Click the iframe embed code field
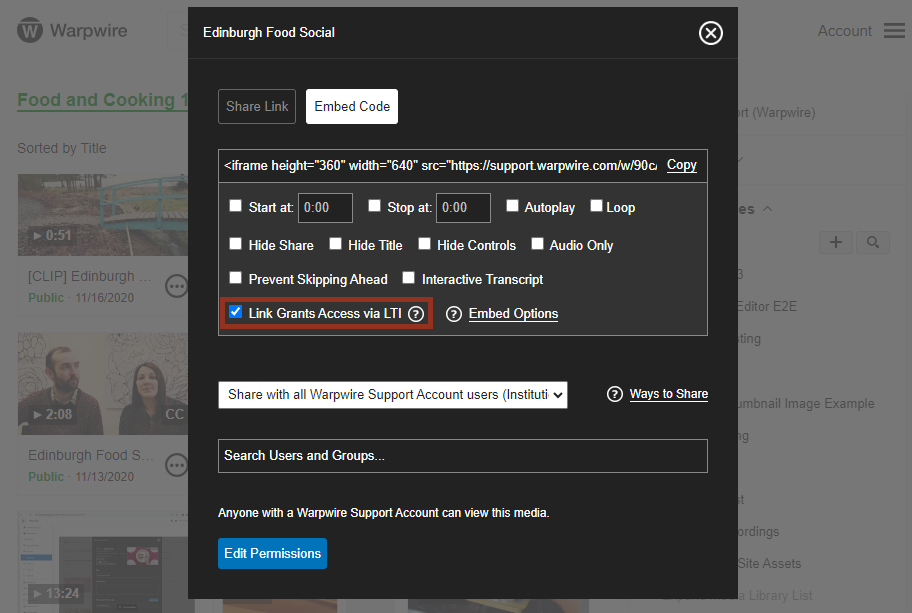This screenshot has width=912, height=613. [x=440, y=166]
